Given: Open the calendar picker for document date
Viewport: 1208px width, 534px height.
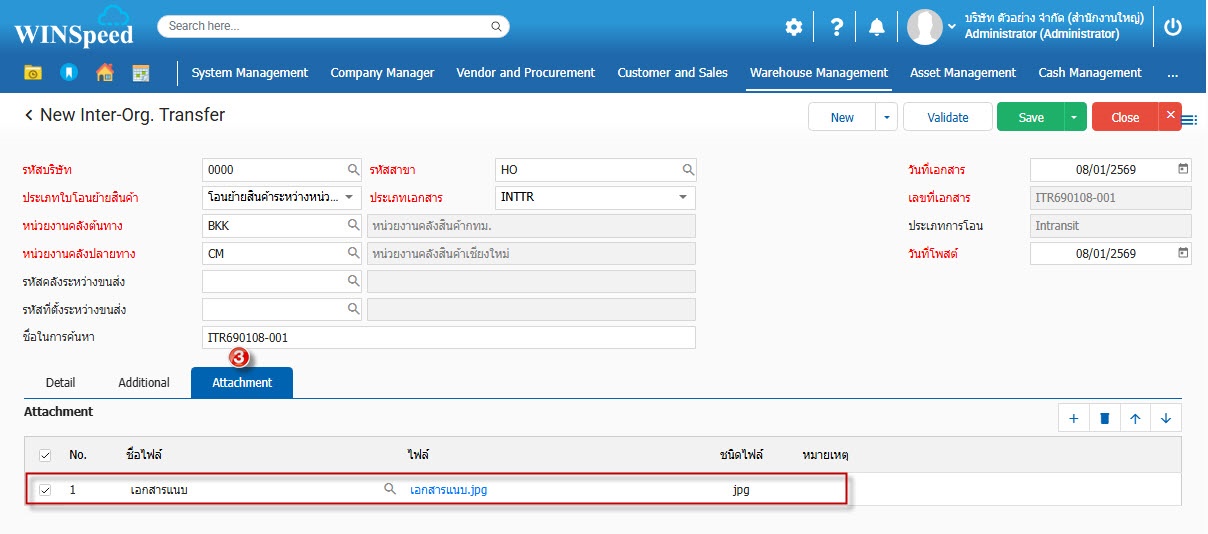Looking at the screenshot, I should (1183, 169).
